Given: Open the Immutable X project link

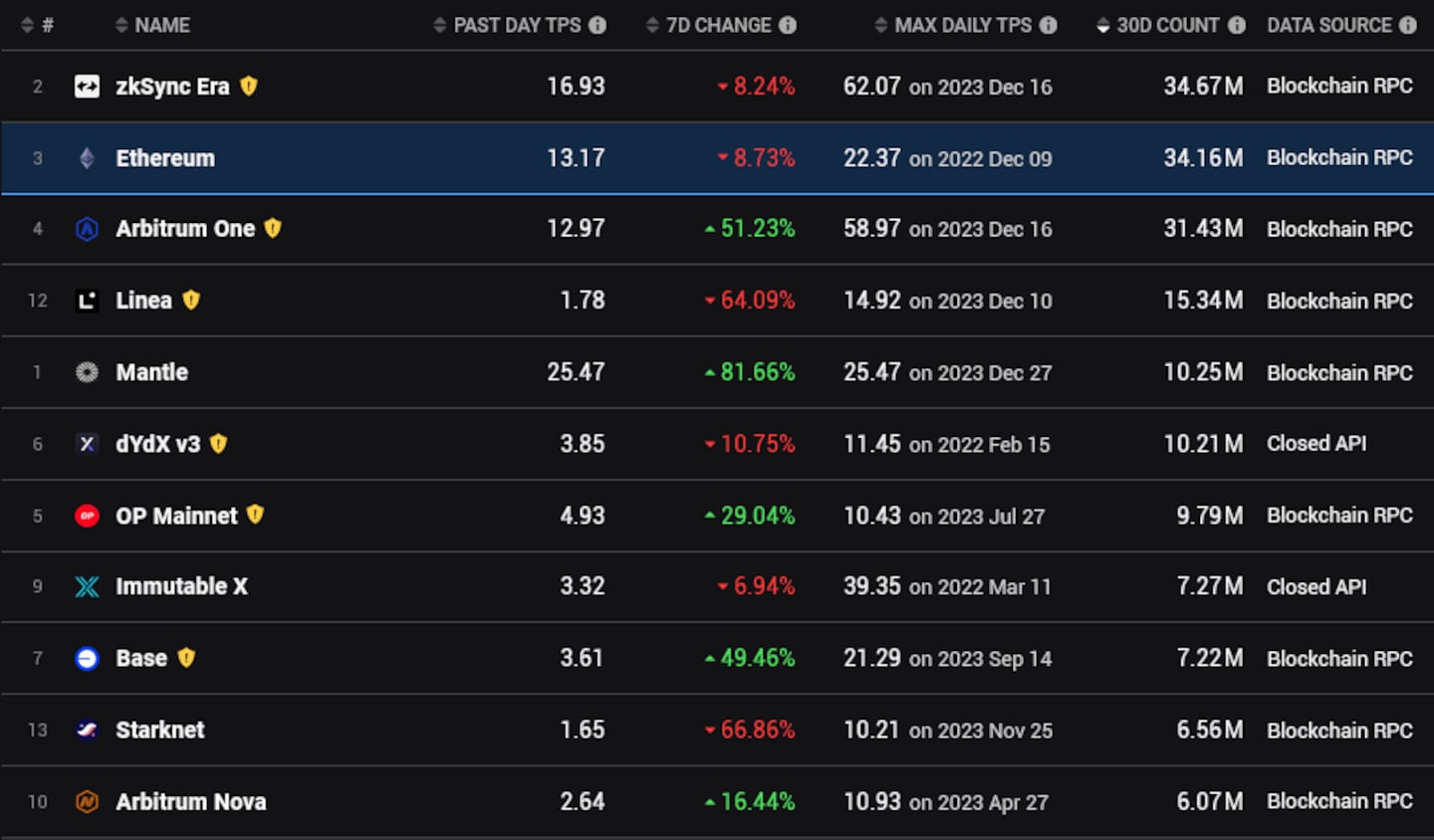Looking at the screenshot, I should pos(181,586).
